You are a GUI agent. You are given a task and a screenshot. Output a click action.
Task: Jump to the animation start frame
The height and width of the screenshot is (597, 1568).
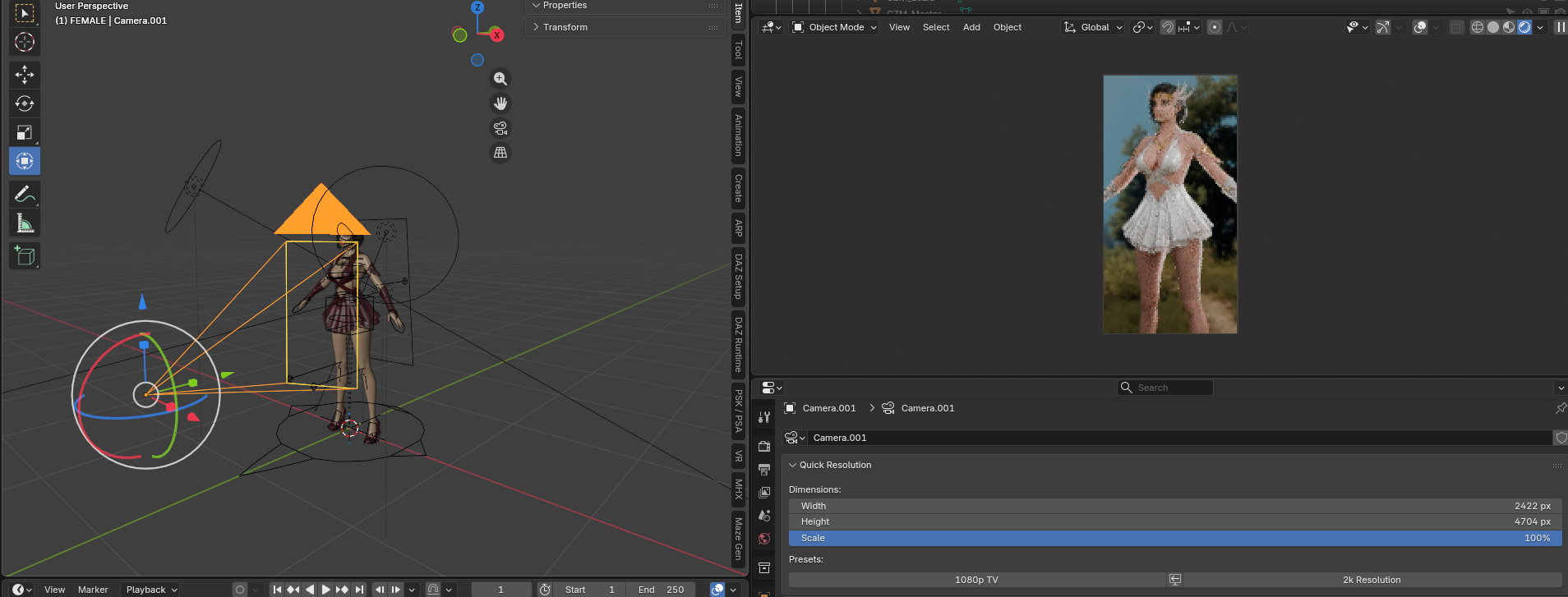tap(277, 590)
